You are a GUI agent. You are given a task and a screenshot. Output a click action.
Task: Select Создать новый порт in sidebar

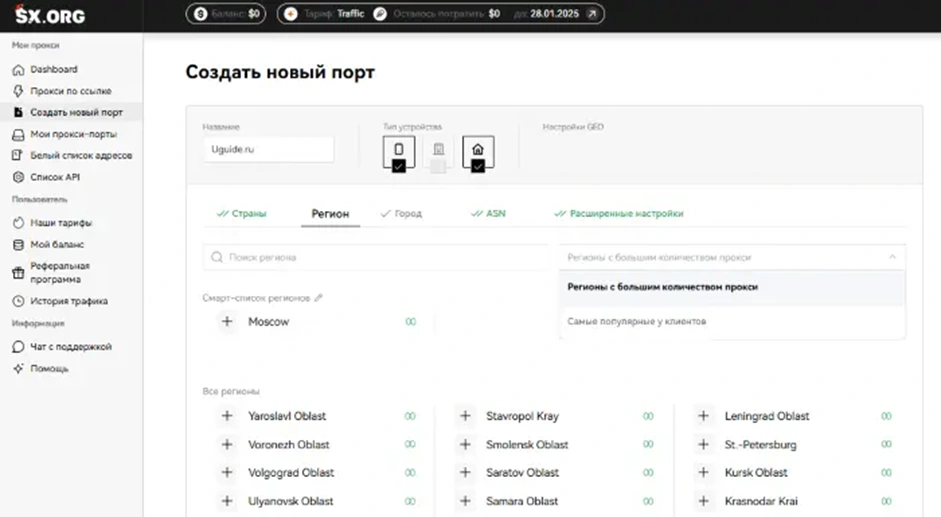point(71,112)
